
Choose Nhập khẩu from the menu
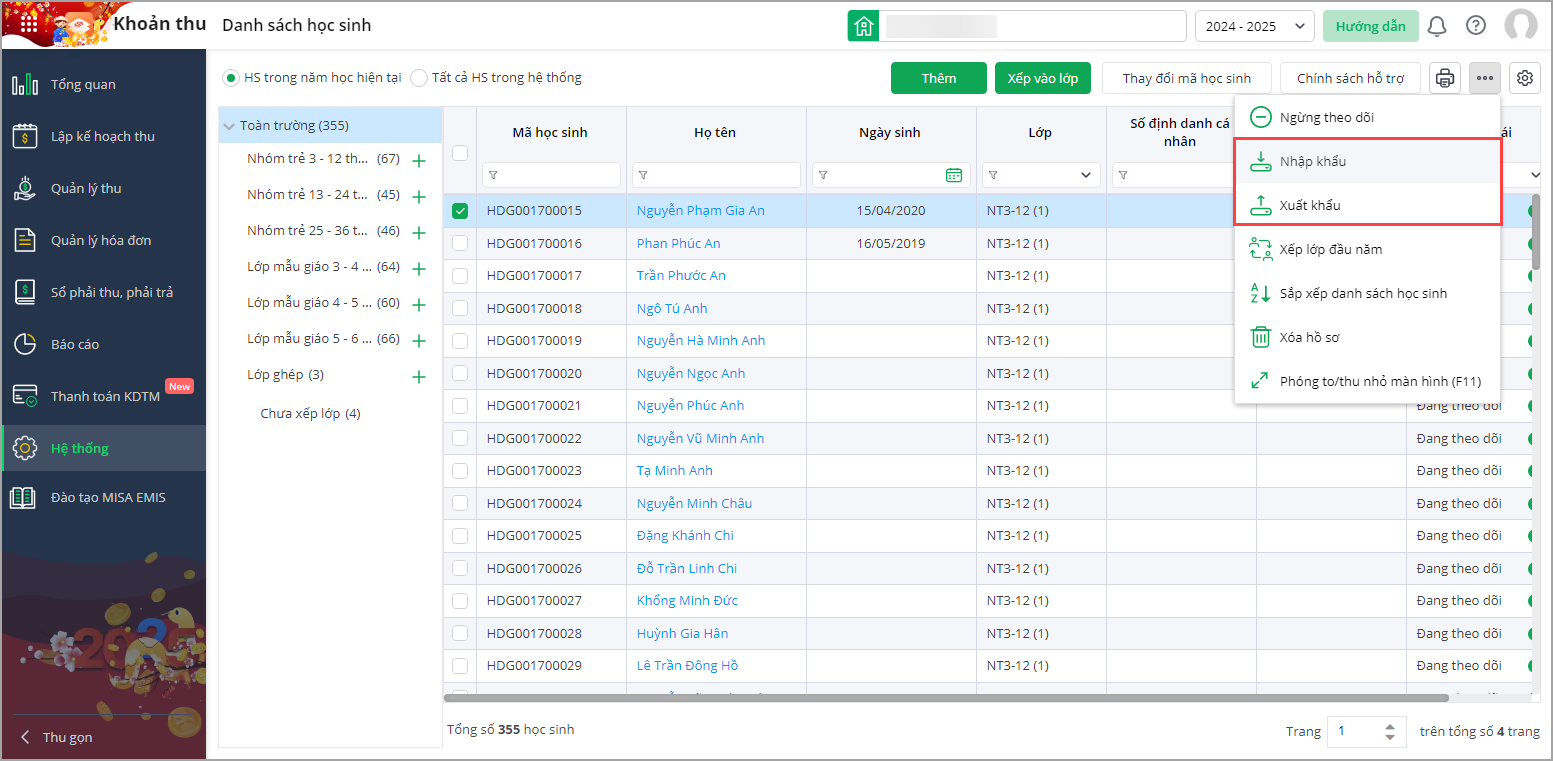1312,161
